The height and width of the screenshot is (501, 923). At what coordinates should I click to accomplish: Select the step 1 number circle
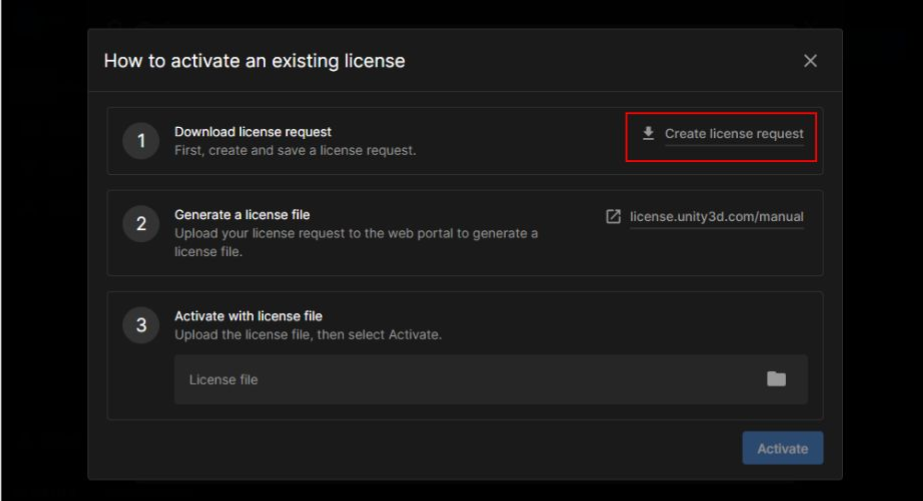(x=141, y=141)
